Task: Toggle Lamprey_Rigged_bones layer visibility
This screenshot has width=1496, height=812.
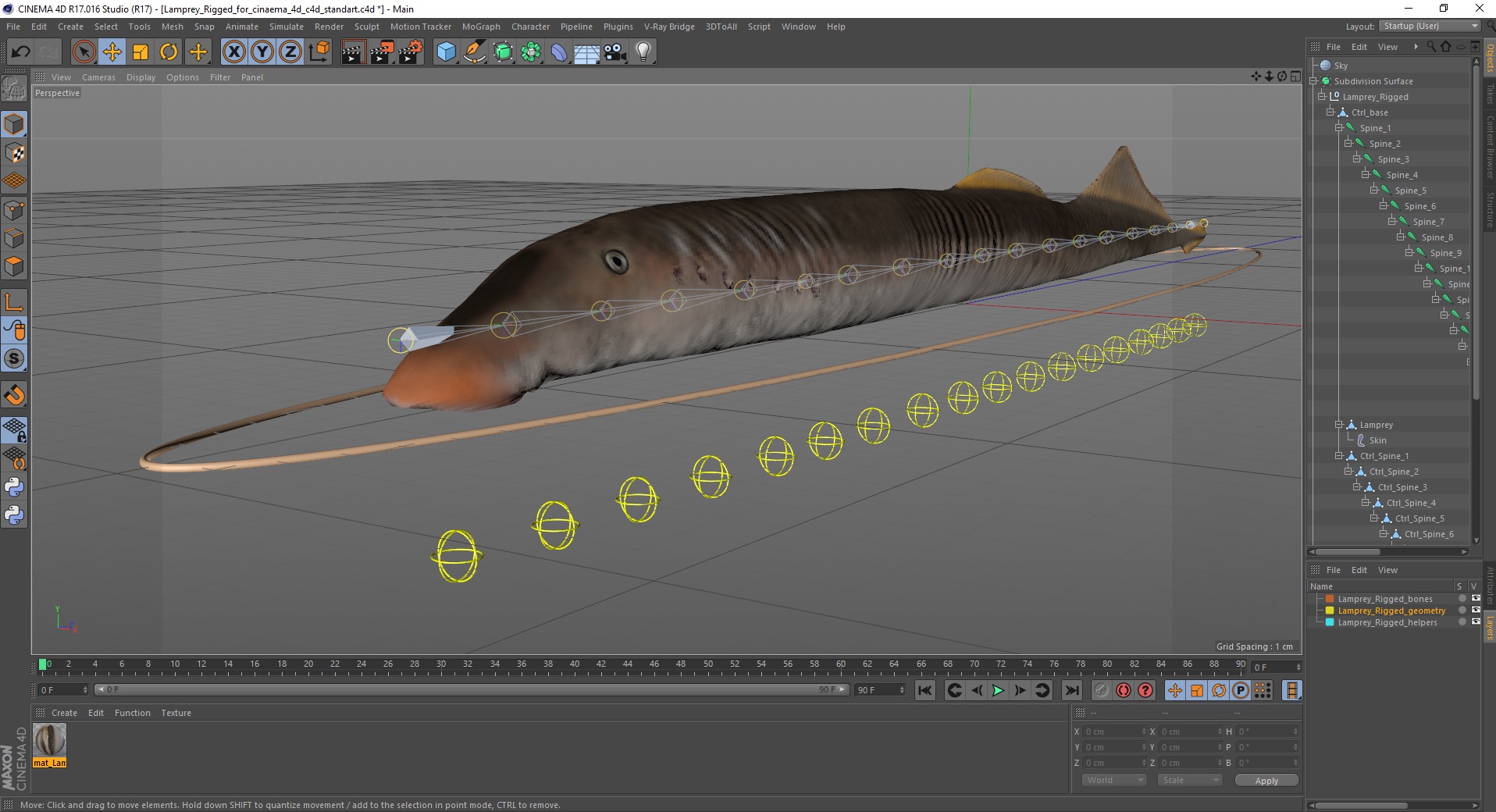Action: (1476, 599)
